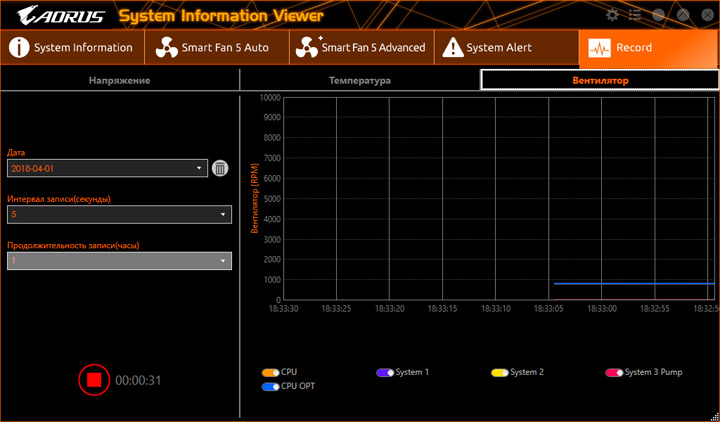
Task: Click the monitor icon for System Information
Action: click(20, 47)
